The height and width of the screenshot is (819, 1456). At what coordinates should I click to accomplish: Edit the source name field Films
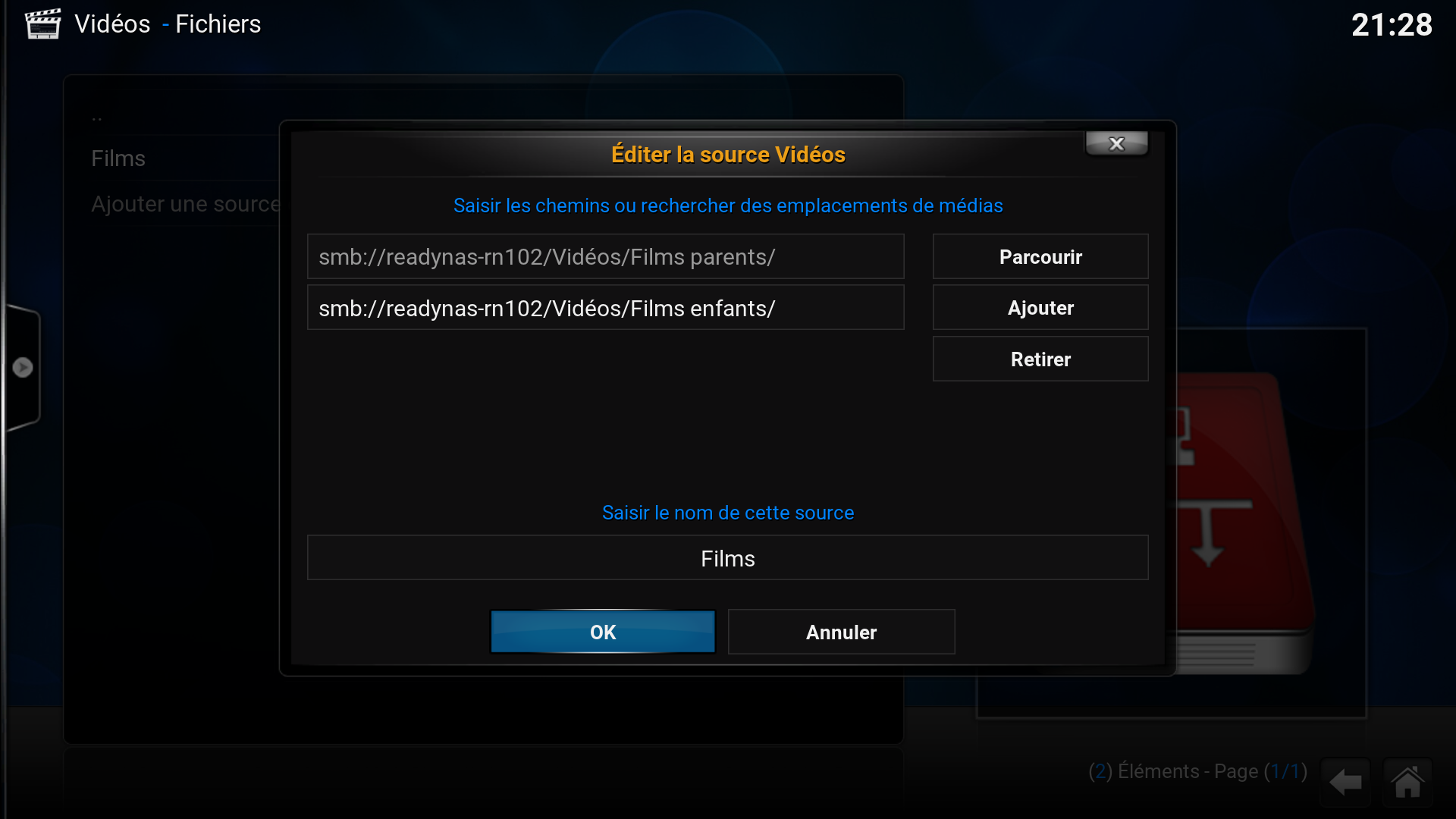pos(727,558)
